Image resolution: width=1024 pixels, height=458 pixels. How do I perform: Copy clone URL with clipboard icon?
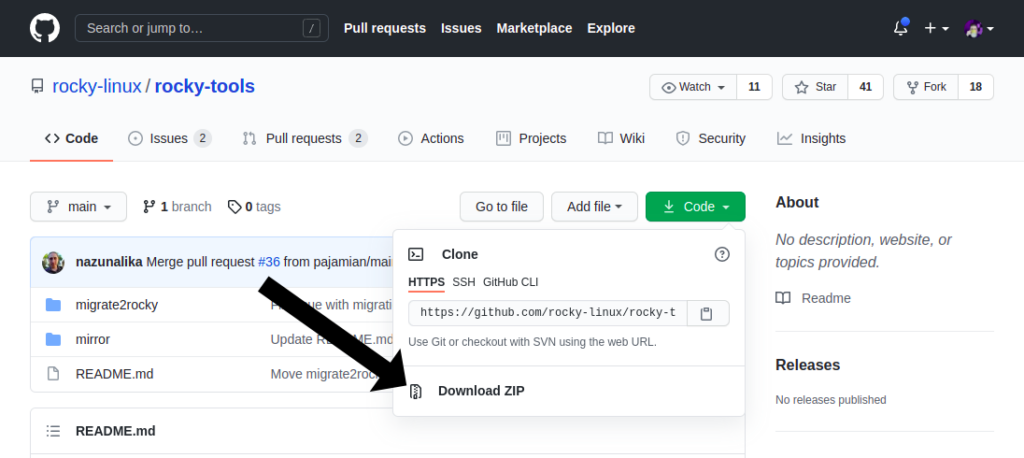click(706, 314)
